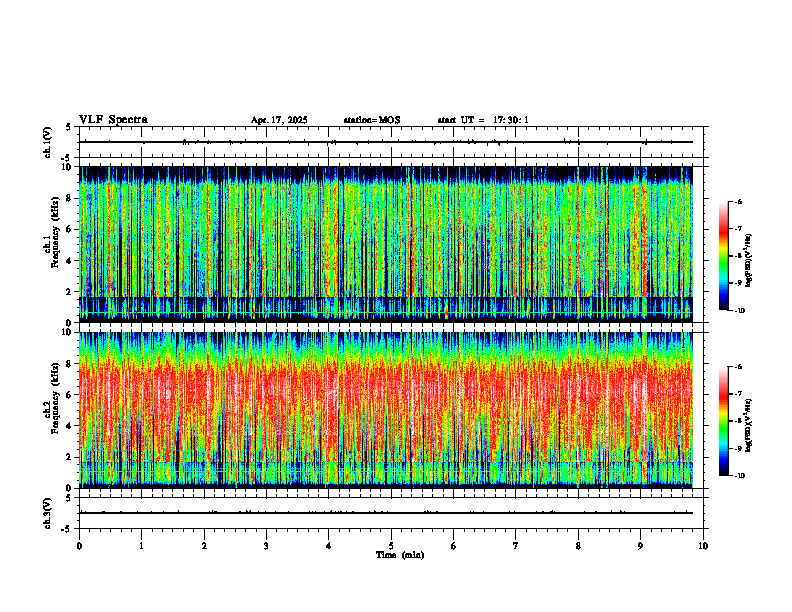Click time axis tick label "4"
This screenshot has height=612, width=792.
coord(329,546)
